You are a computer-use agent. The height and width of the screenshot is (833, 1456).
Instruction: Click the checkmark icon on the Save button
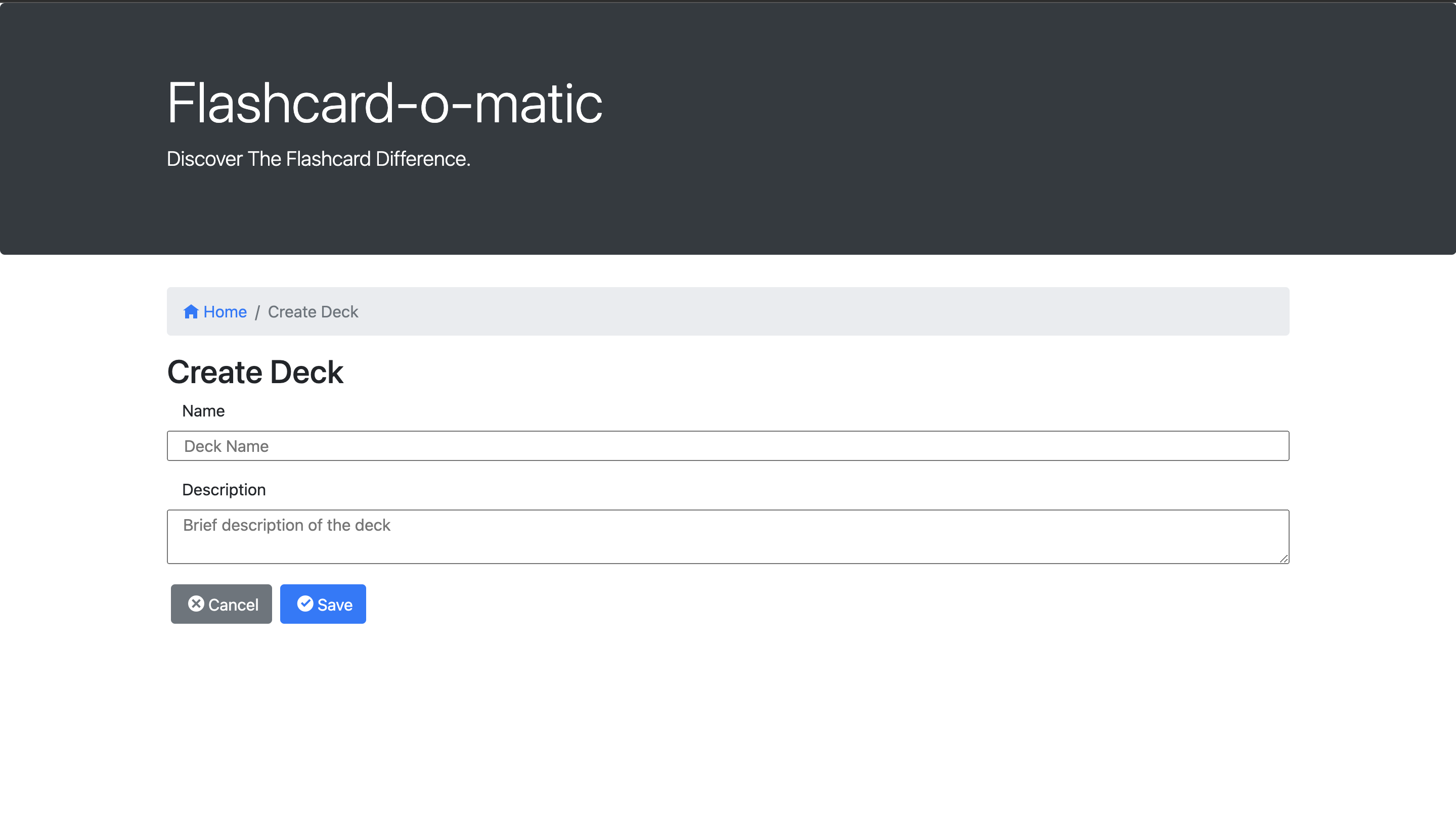point(305,604)
